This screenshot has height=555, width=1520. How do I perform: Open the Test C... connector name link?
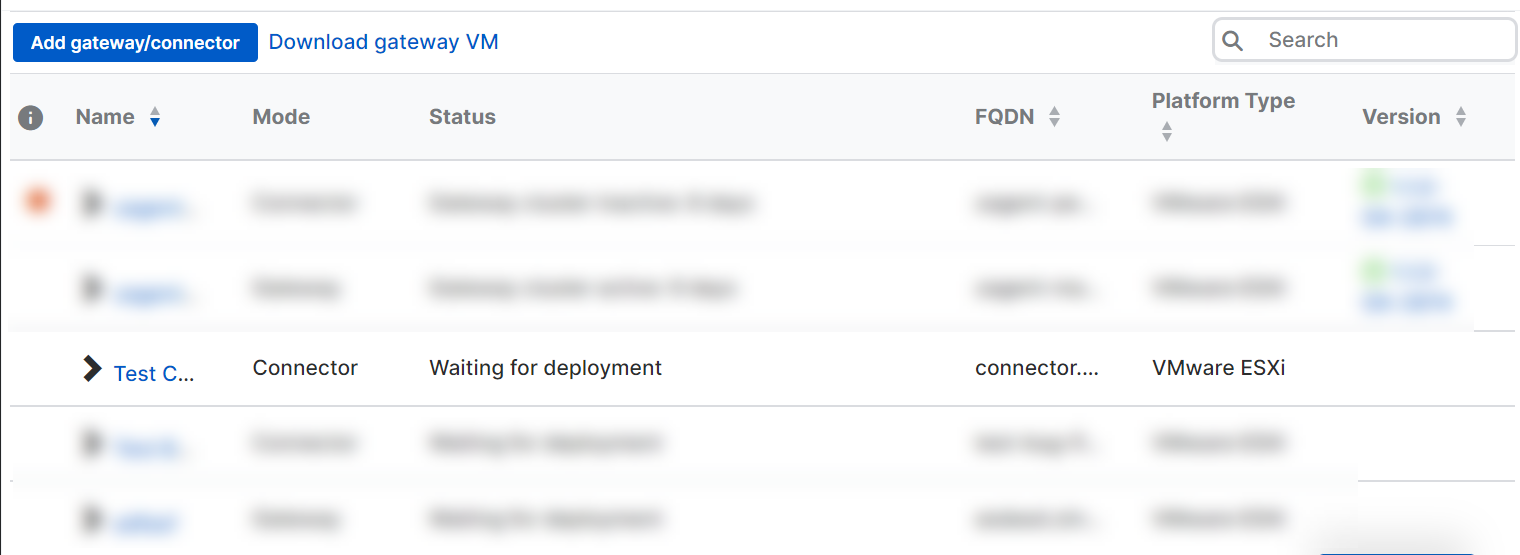pos(154,373)
